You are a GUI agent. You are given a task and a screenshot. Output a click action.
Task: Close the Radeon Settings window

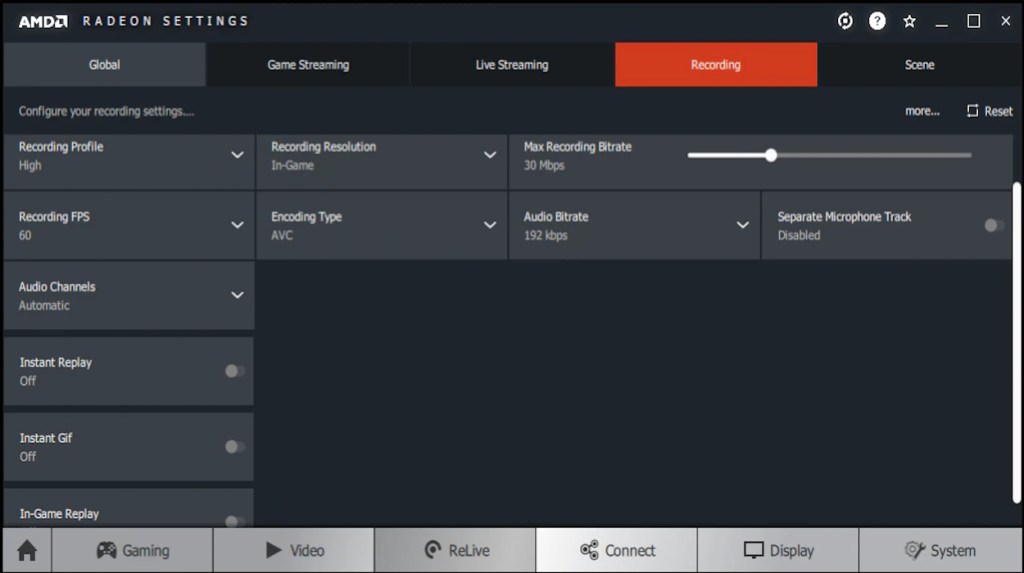(1006, 21)
